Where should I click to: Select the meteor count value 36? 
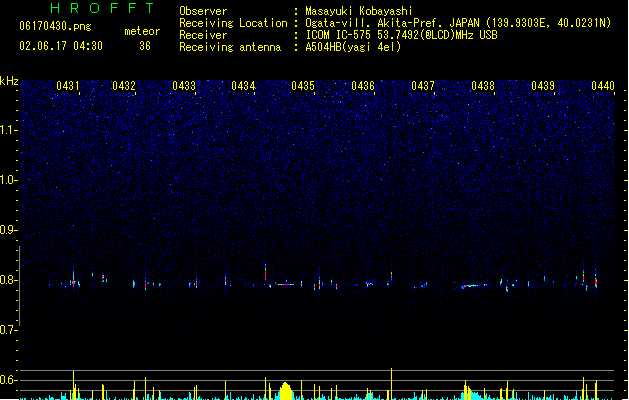(145, 46)
